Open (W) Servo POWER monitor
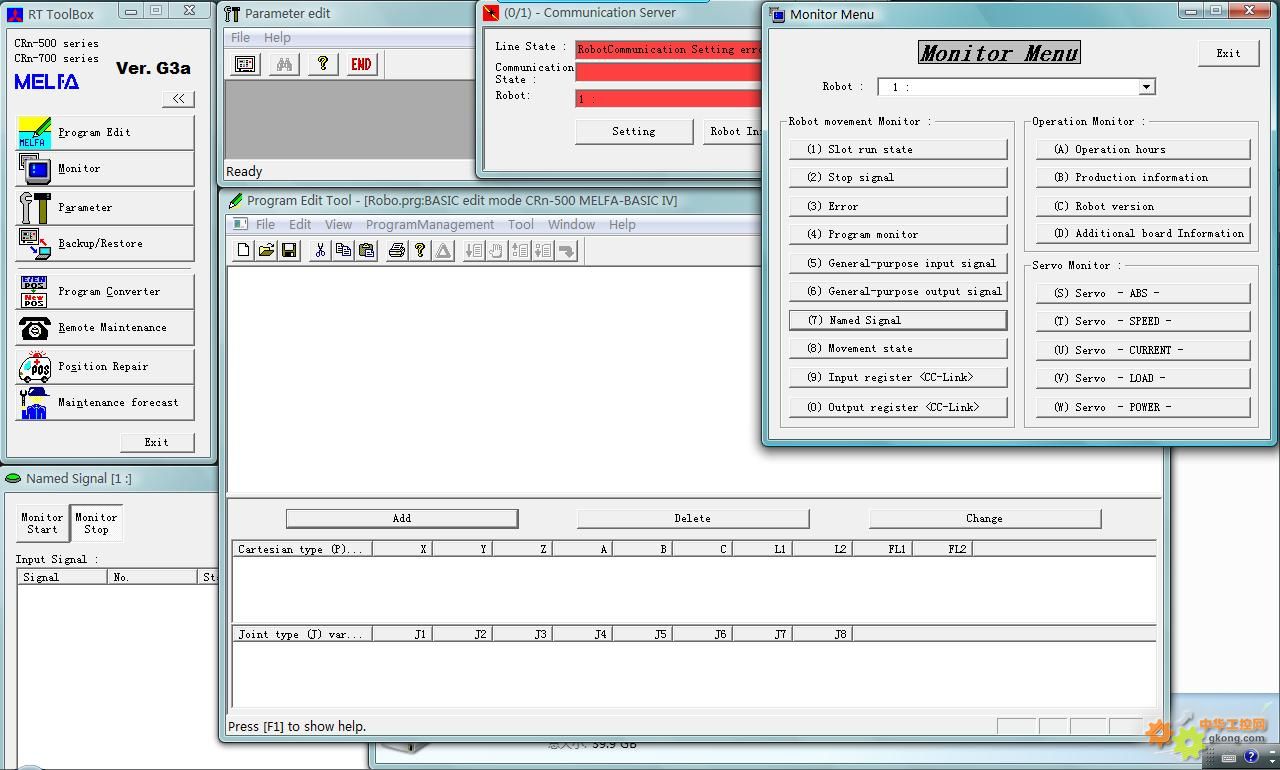 [x=1143, y=407]
